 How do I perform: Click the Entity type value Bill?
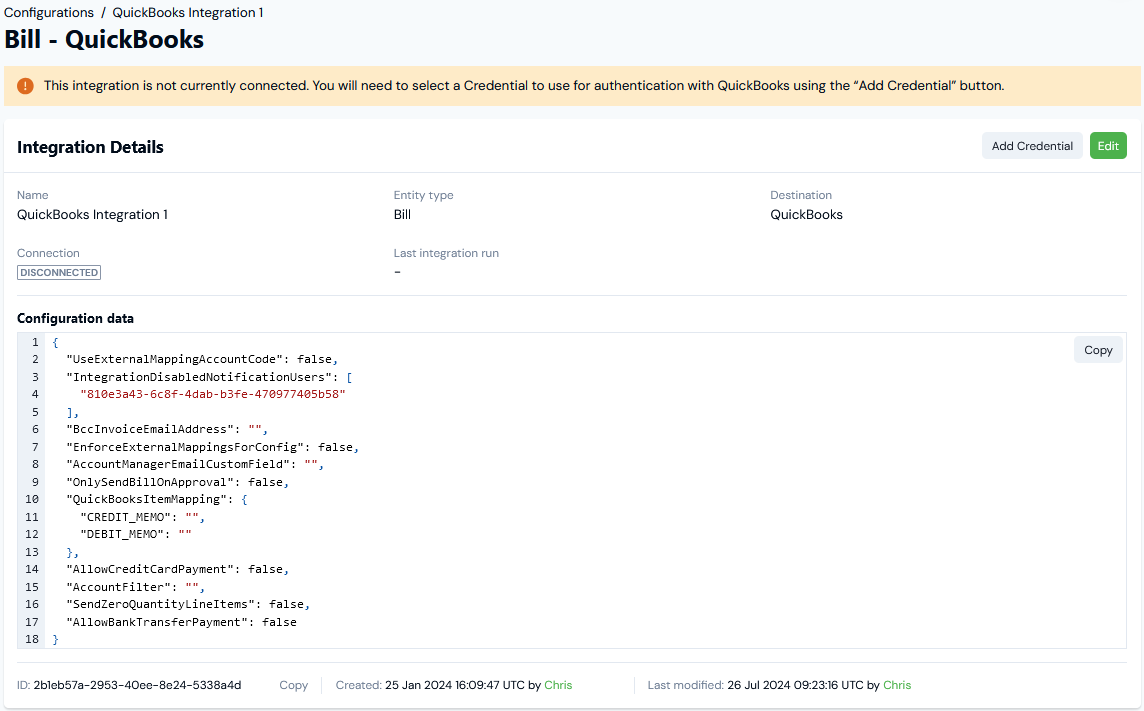[x=401, y=214]
